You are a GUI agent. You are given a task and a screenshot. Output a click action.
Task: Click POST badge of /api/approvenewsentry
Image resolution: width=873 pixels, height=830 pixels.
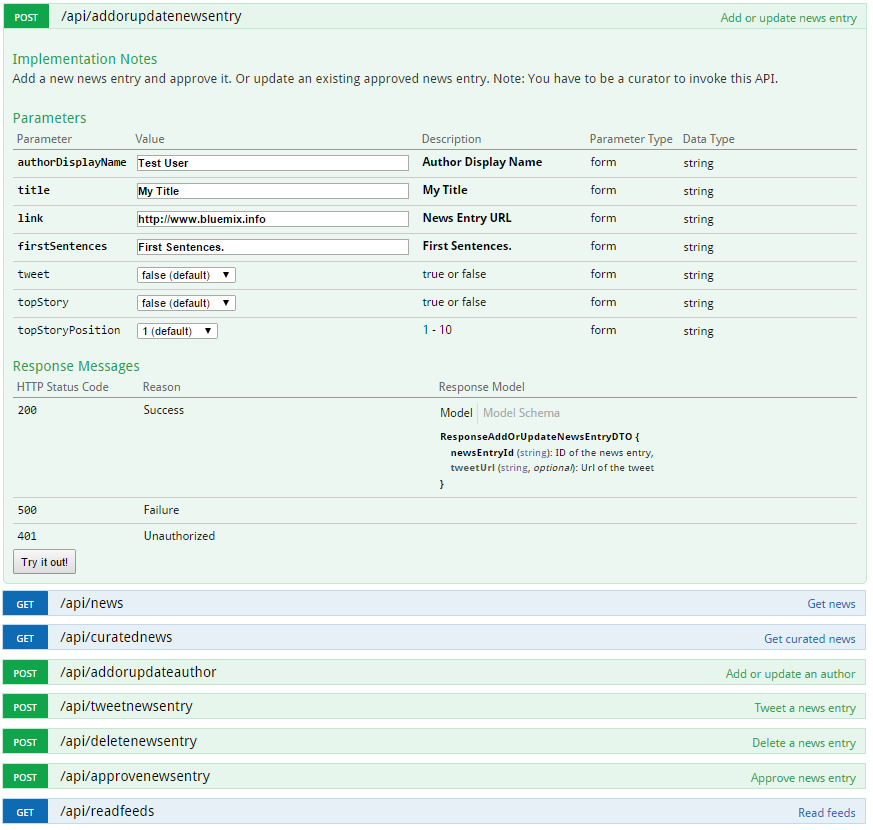point(25,777)
